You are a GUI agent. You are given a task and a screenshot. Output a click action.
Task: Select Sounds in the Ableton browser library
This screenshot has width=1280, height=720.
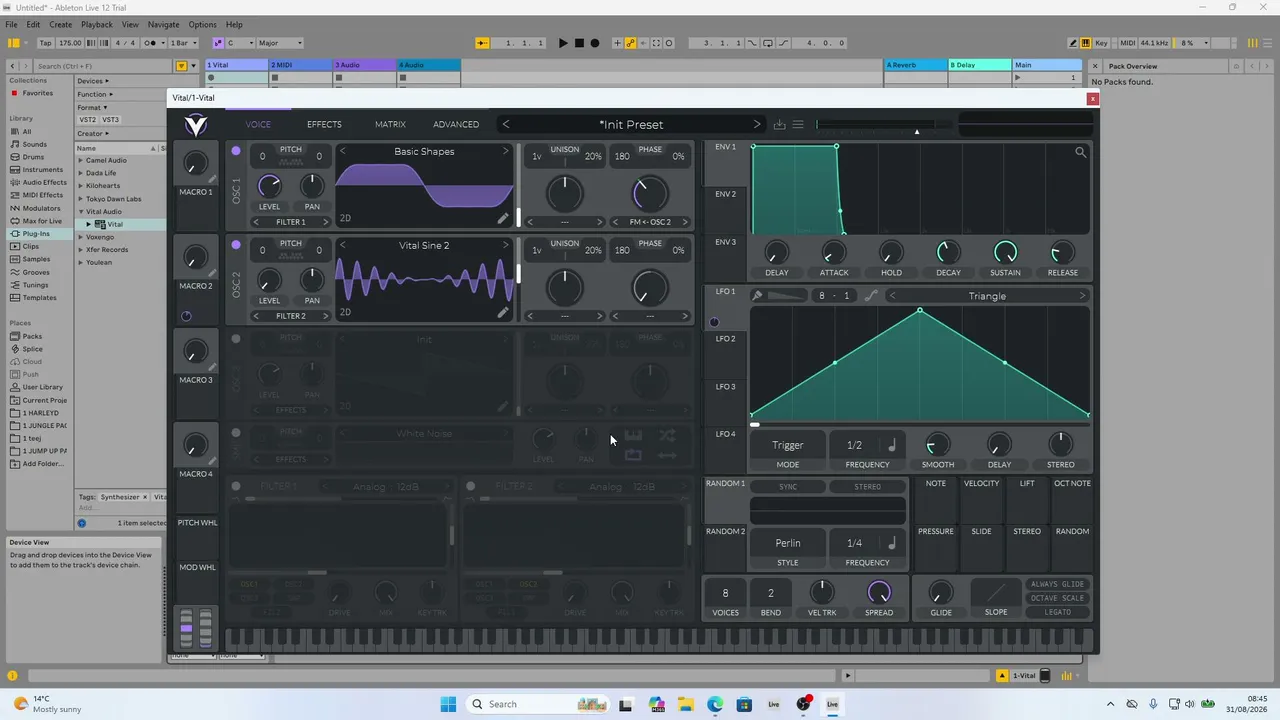coord(34,144)
